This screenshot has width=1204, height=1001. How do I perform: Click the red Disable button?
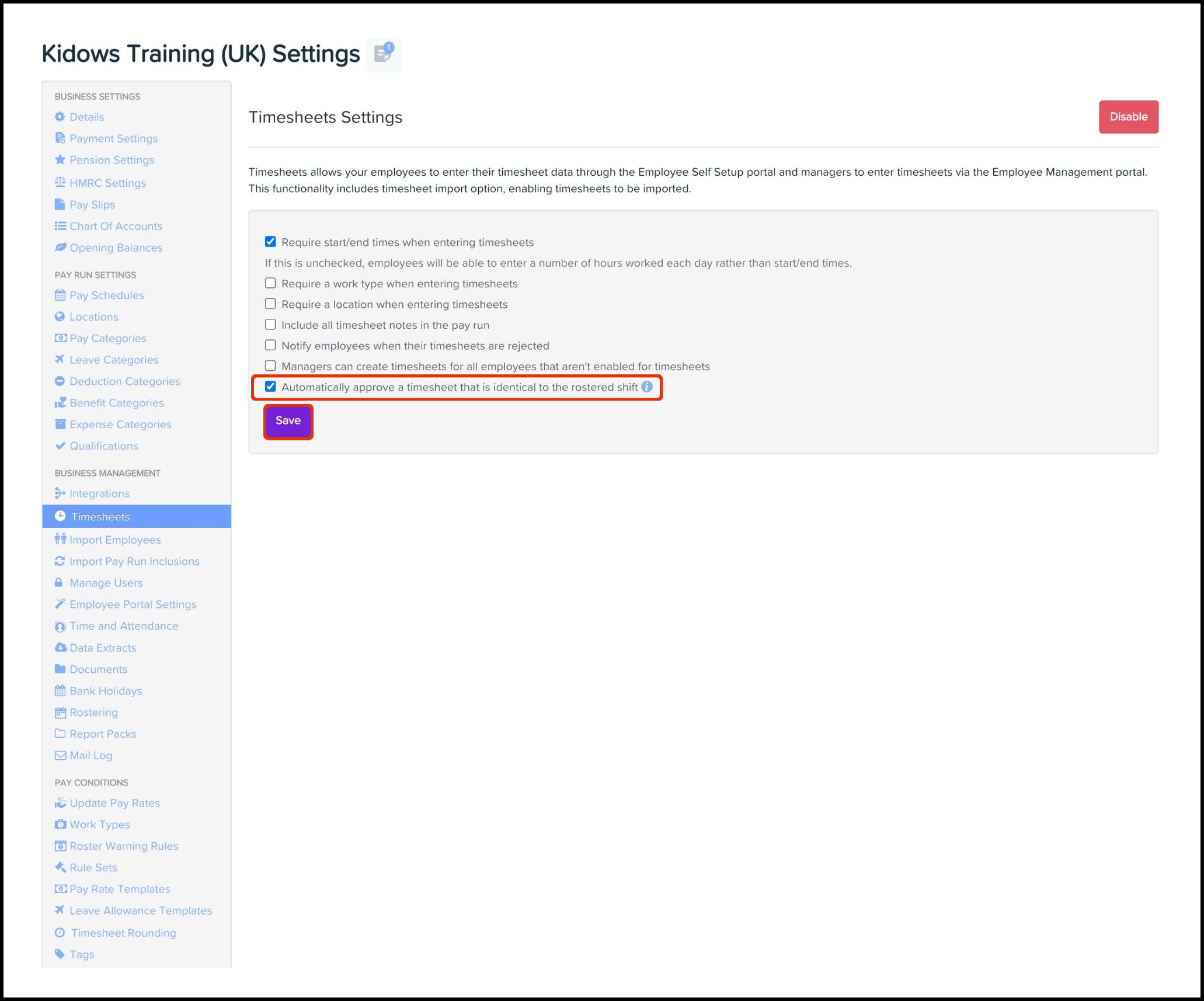pos(1128,117)
